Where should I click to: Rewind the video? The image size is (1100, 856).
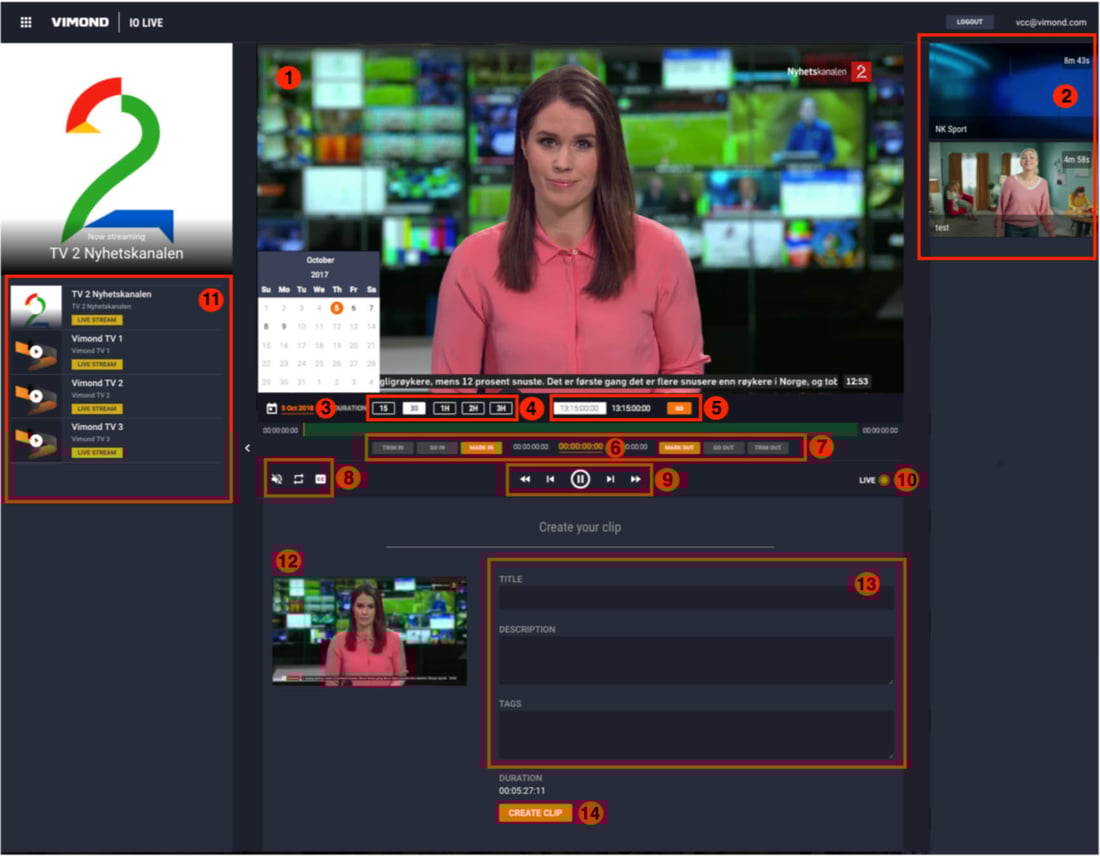[x=525, y=479]
